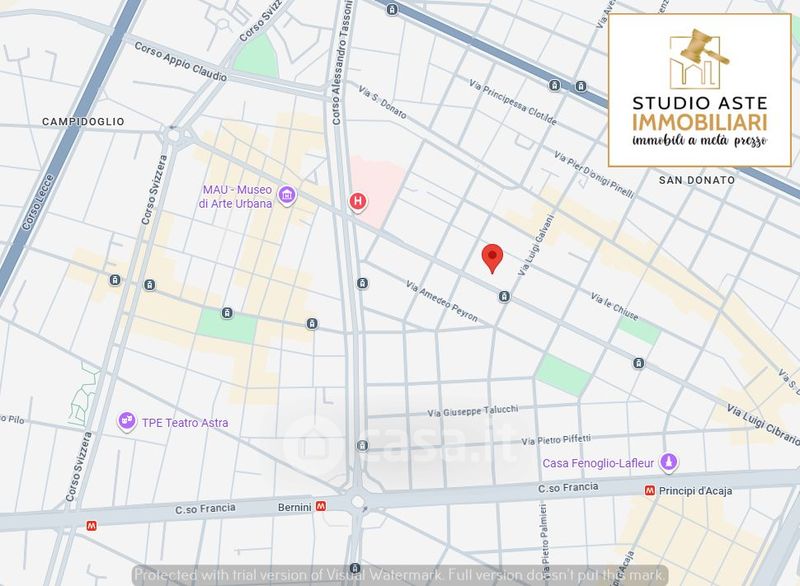Click the Bernini metro station icon

coord(320,507)
